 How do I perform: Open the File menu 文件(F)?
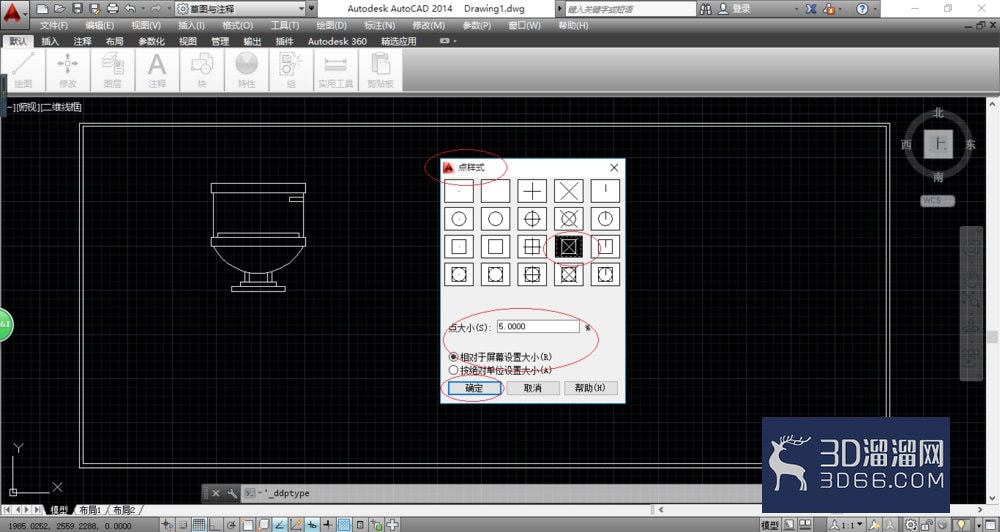(x=54, y=26)
